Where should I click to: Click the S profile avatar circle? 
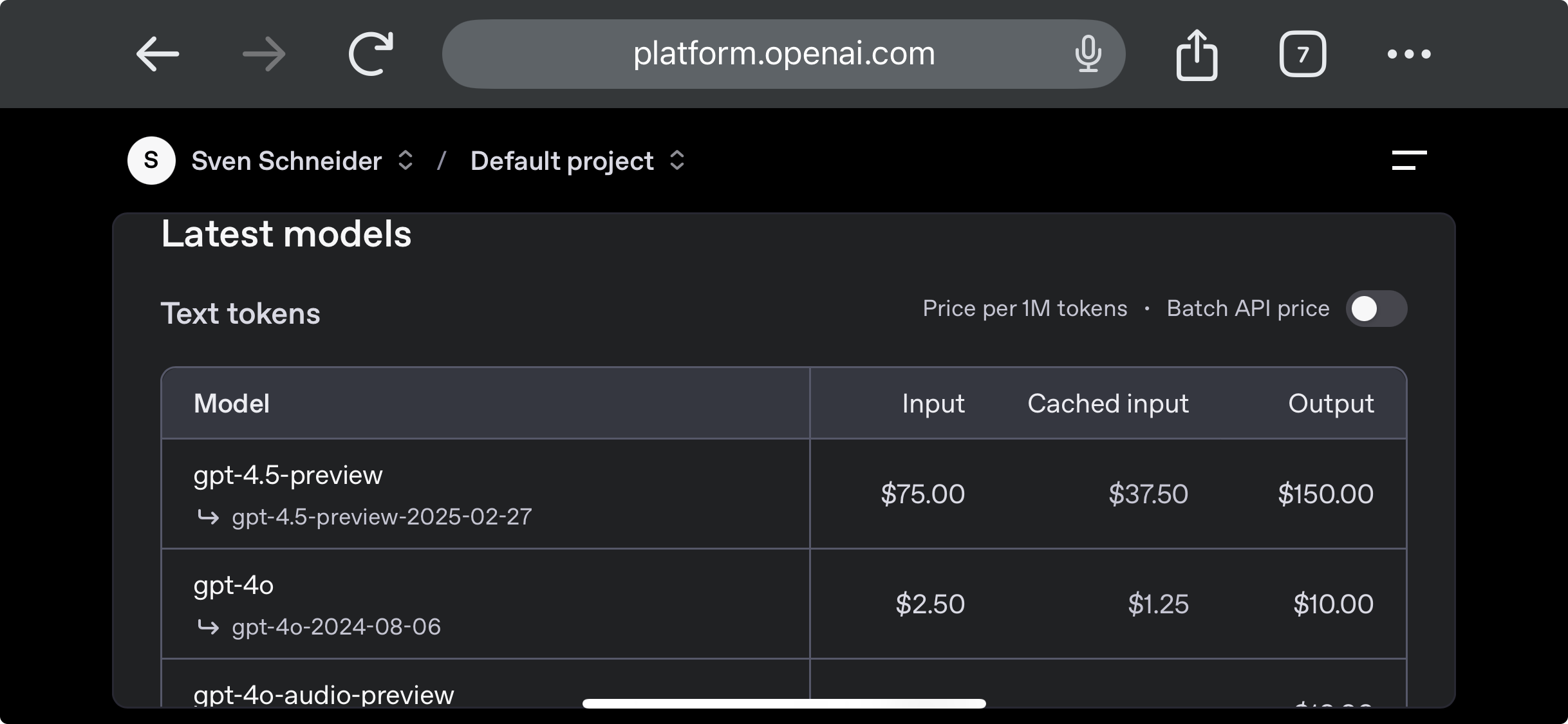point(151,160)
